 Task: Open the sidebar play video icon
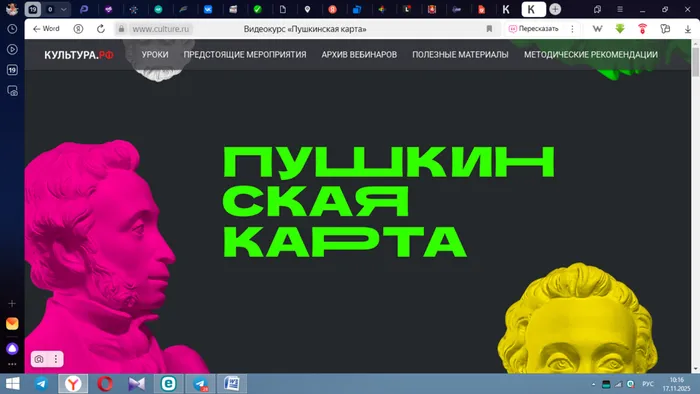coord(12,49)
